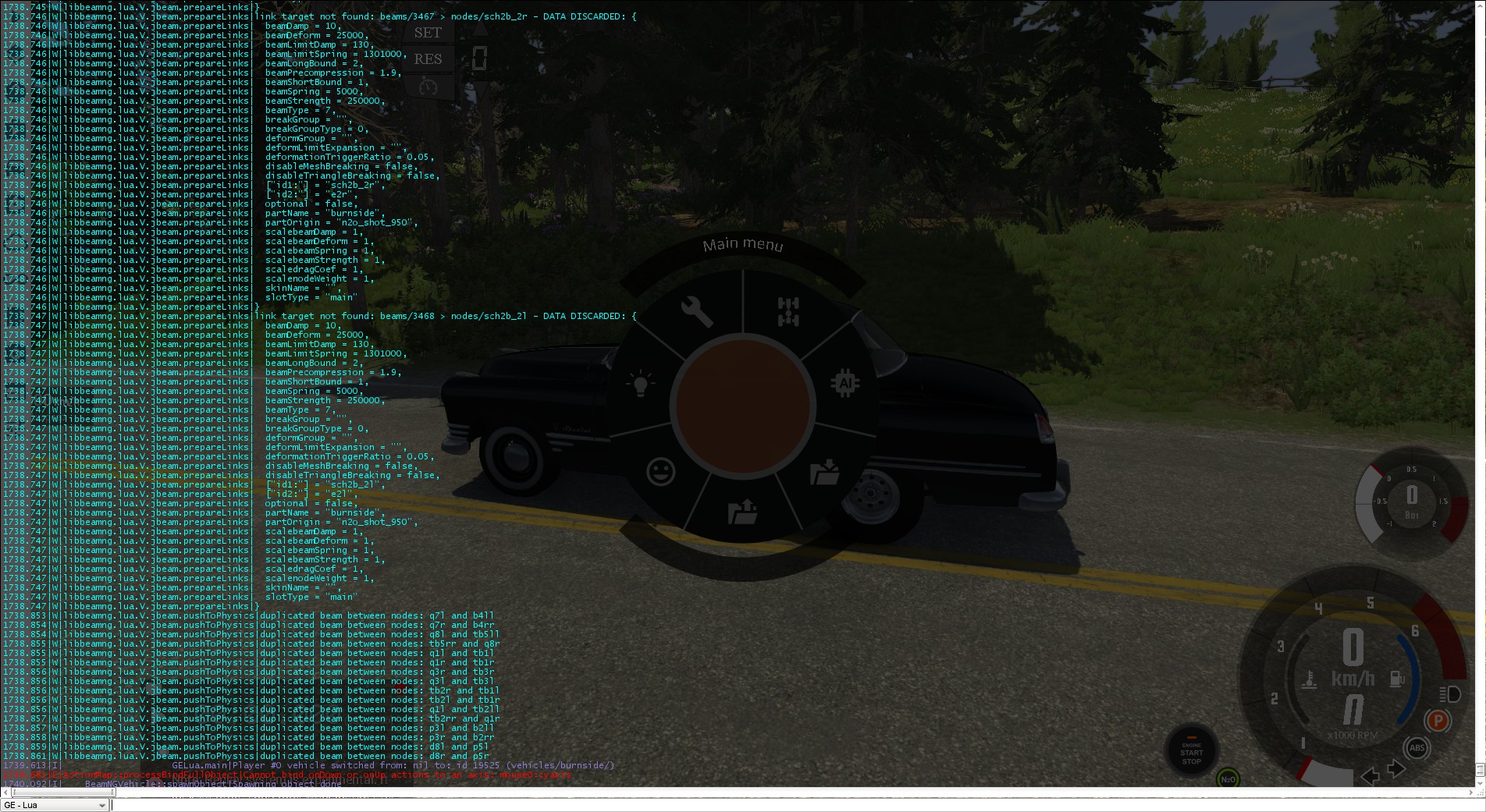Click the console vertical scrollbar thumb
The image size is (1486, 812).
1481,770
